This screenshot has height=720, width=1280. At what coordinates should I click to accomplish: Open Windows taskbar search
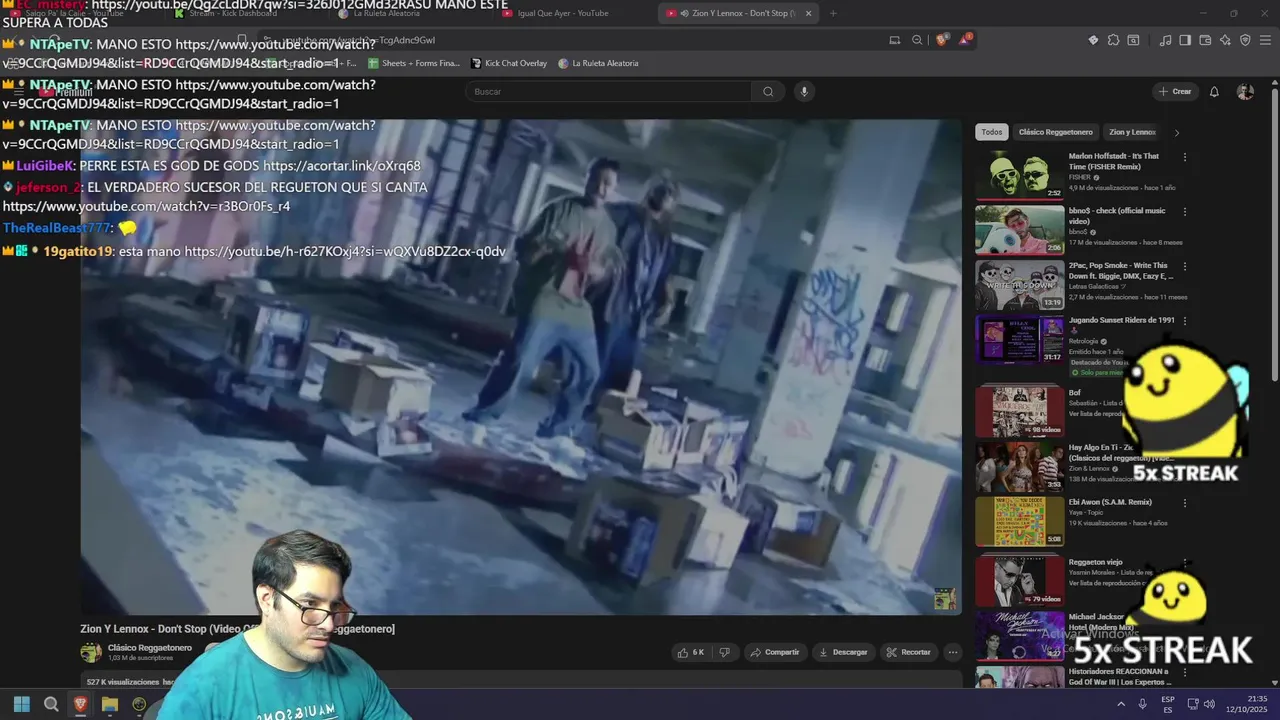pyautogui.click(x=51, y=704)
